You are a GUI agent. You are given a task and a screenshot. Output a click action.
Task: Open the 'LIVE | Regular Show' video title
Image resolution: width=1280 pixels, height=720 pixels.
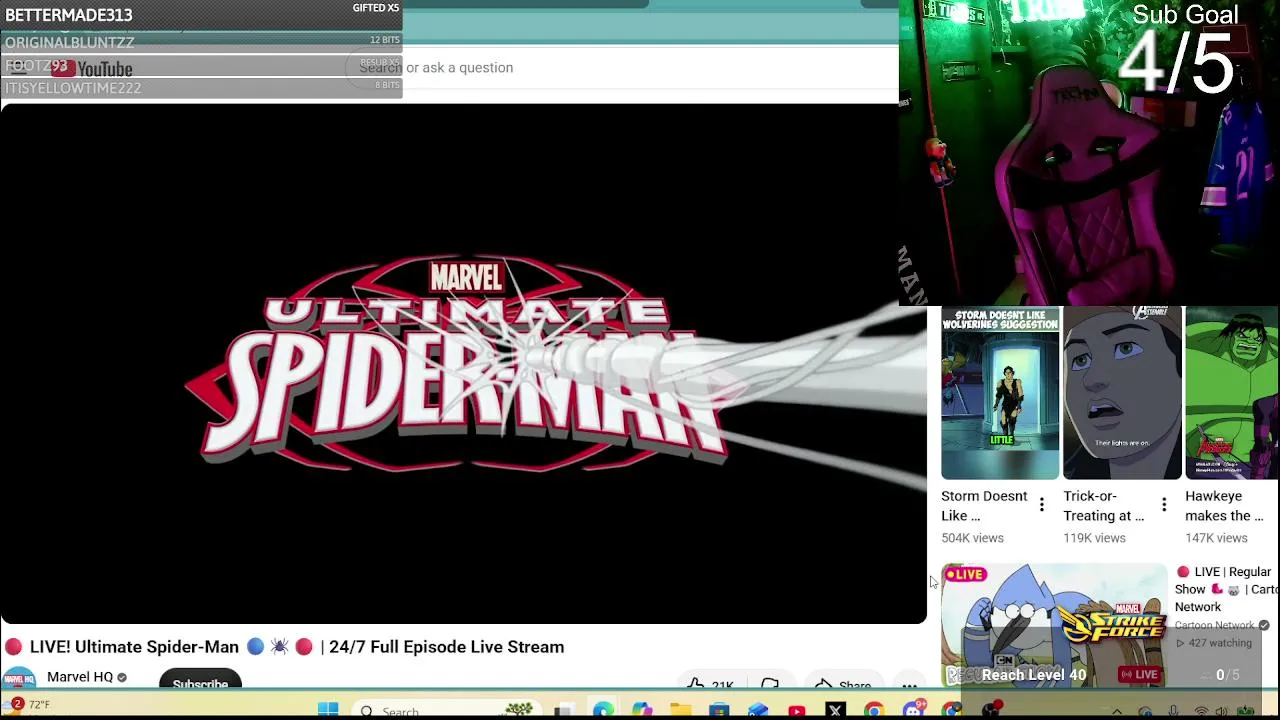pyautogui.click(x=1227, y=589)
